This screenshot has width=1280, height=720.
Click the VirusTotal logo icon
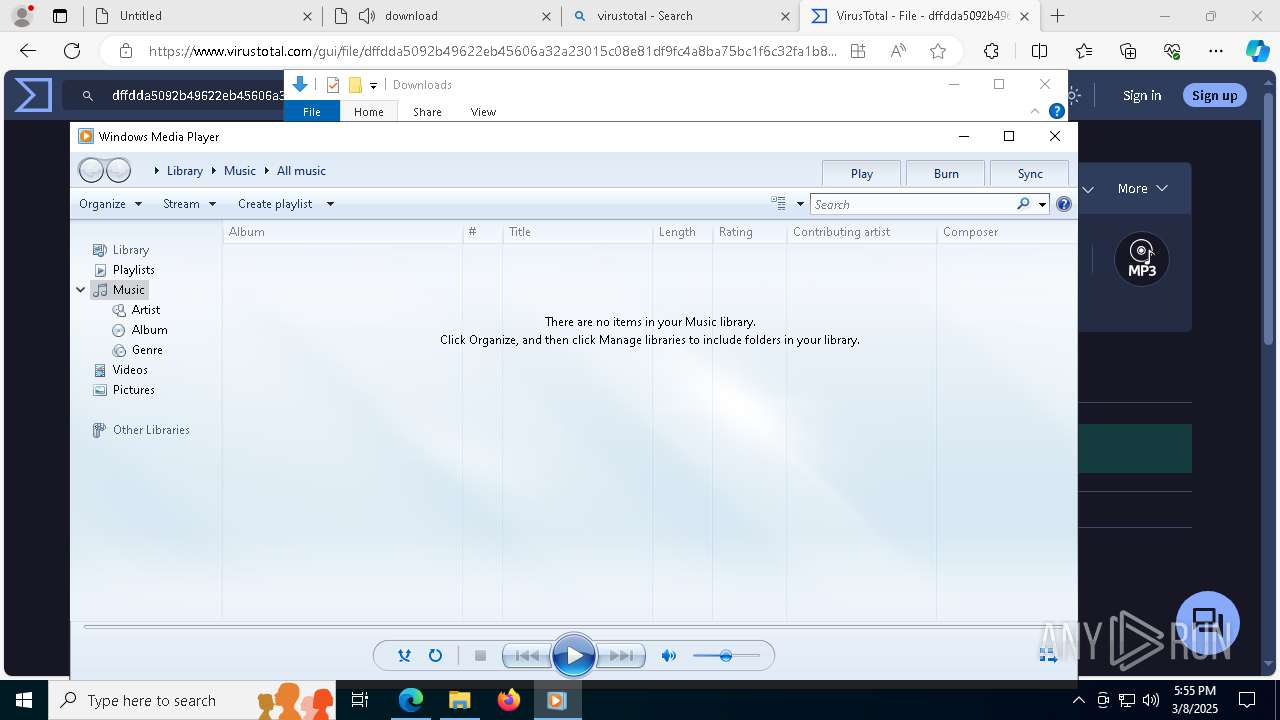[x=33, y=95]
